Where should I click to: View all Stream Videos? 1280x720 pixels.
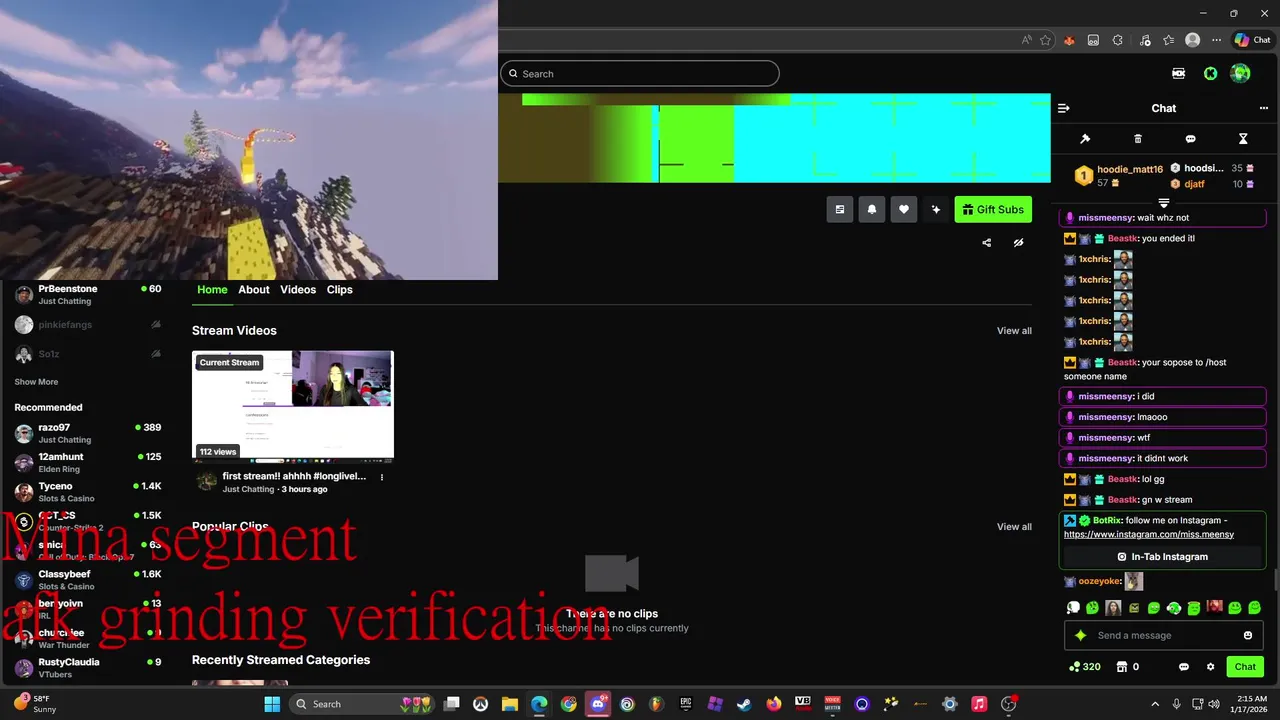pyautogui.click(x=1014, y=331)
